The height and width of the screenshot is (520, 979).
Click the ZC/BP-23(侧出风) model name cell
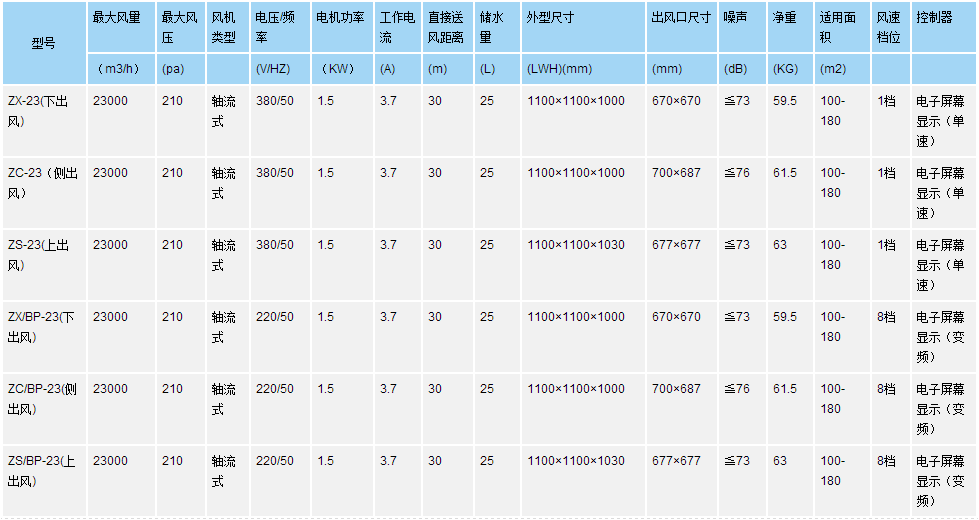42,399
